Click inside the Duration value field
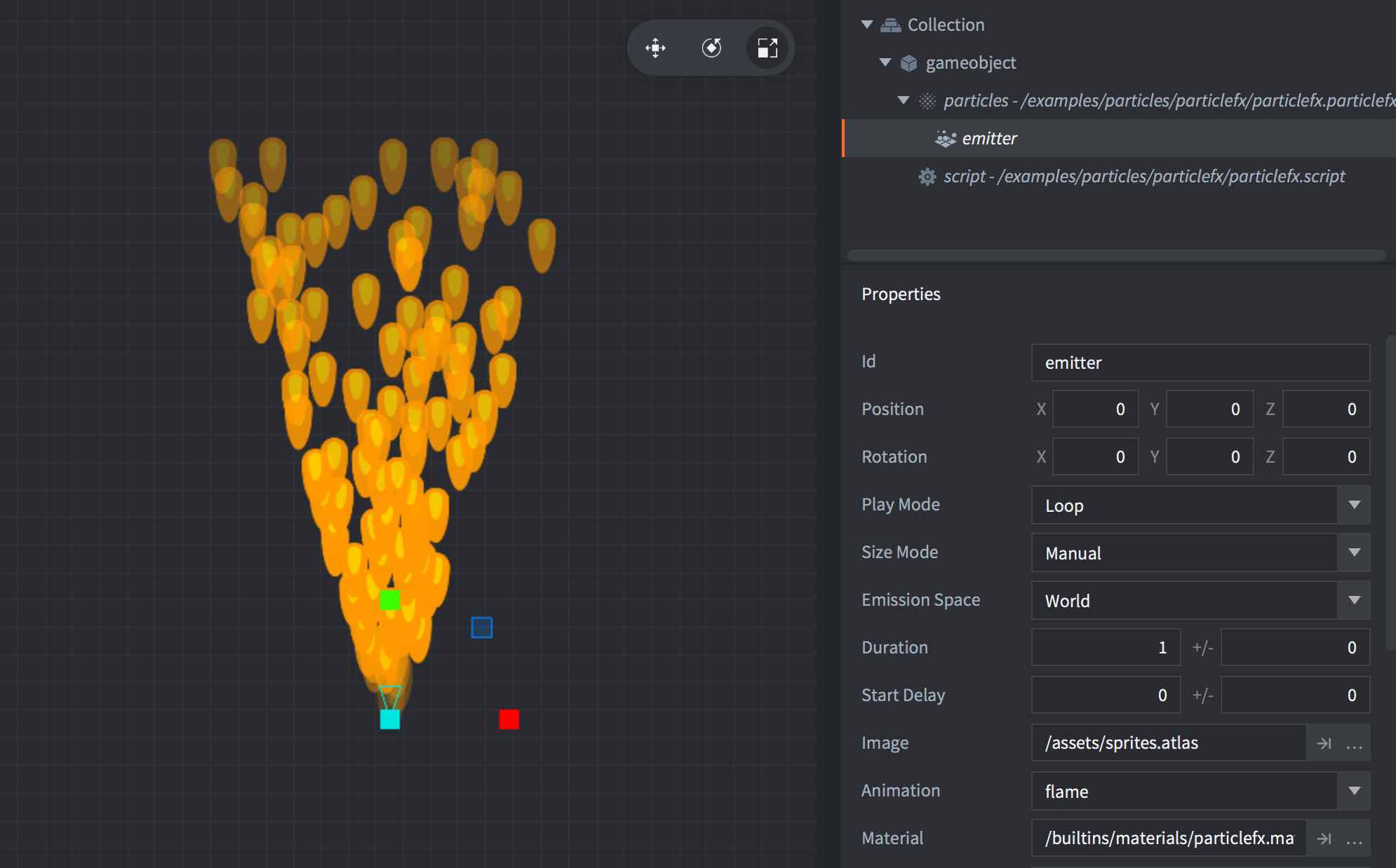Screen dimensions: 1396x868 point(1105,647)
